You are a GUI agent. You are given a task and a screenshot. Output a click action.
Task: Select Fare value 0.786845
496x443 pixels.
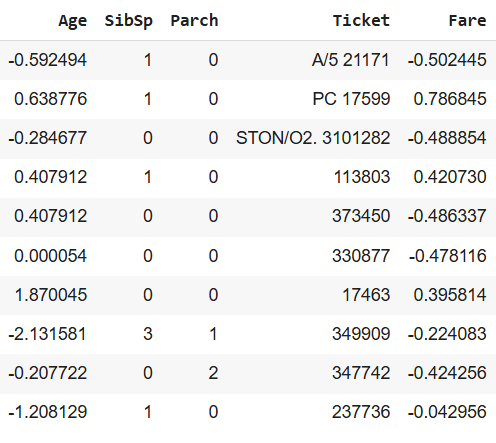click(450, 99)
